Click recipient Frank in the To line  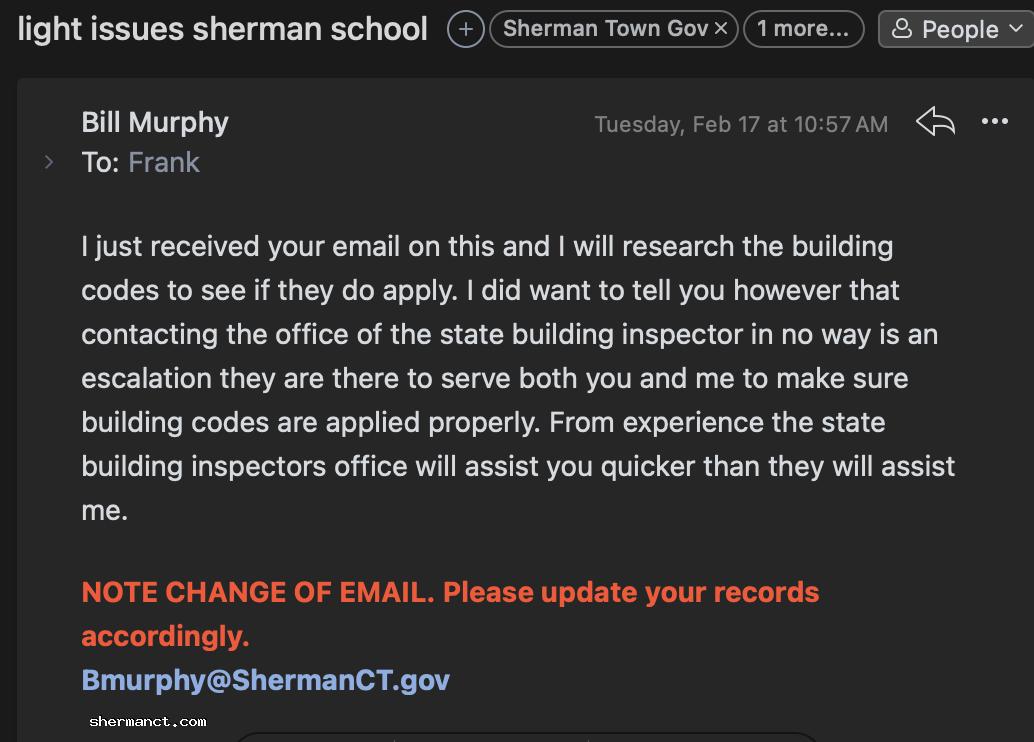(x=164, y=162)
